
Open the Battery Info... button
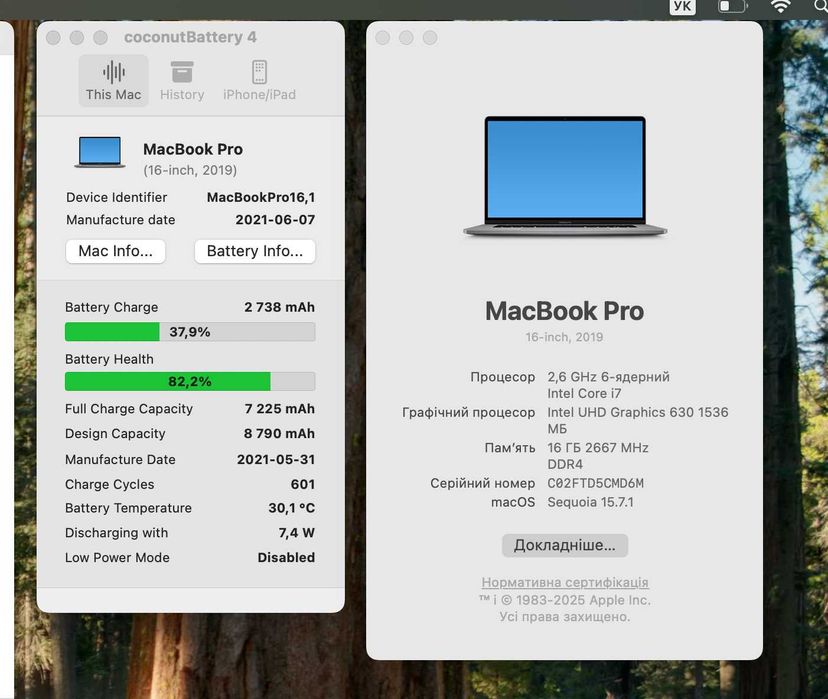[x=255, y=251]
